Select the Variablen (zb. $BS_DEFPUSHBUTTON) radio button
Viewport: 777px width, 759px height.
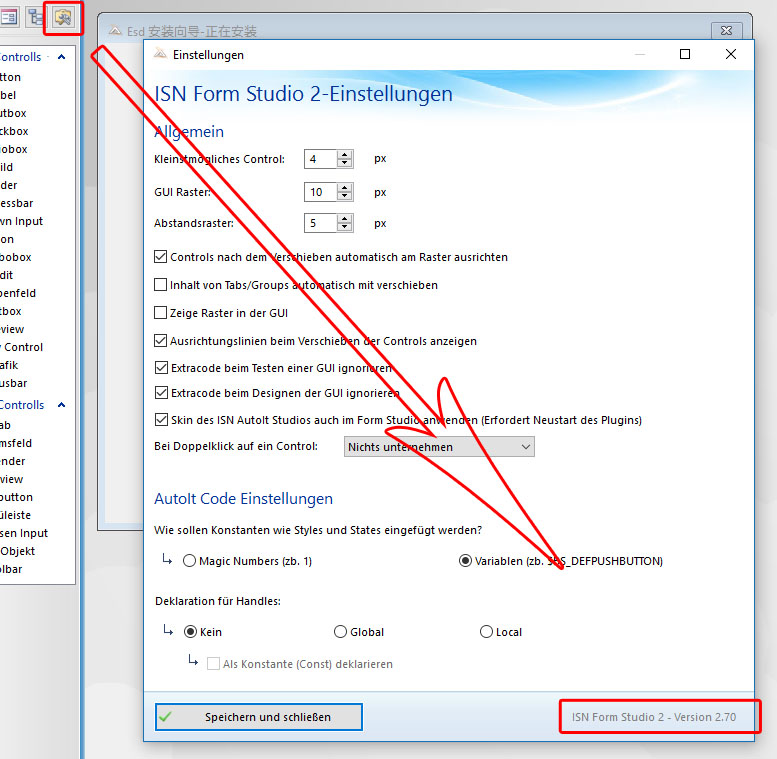465,561
